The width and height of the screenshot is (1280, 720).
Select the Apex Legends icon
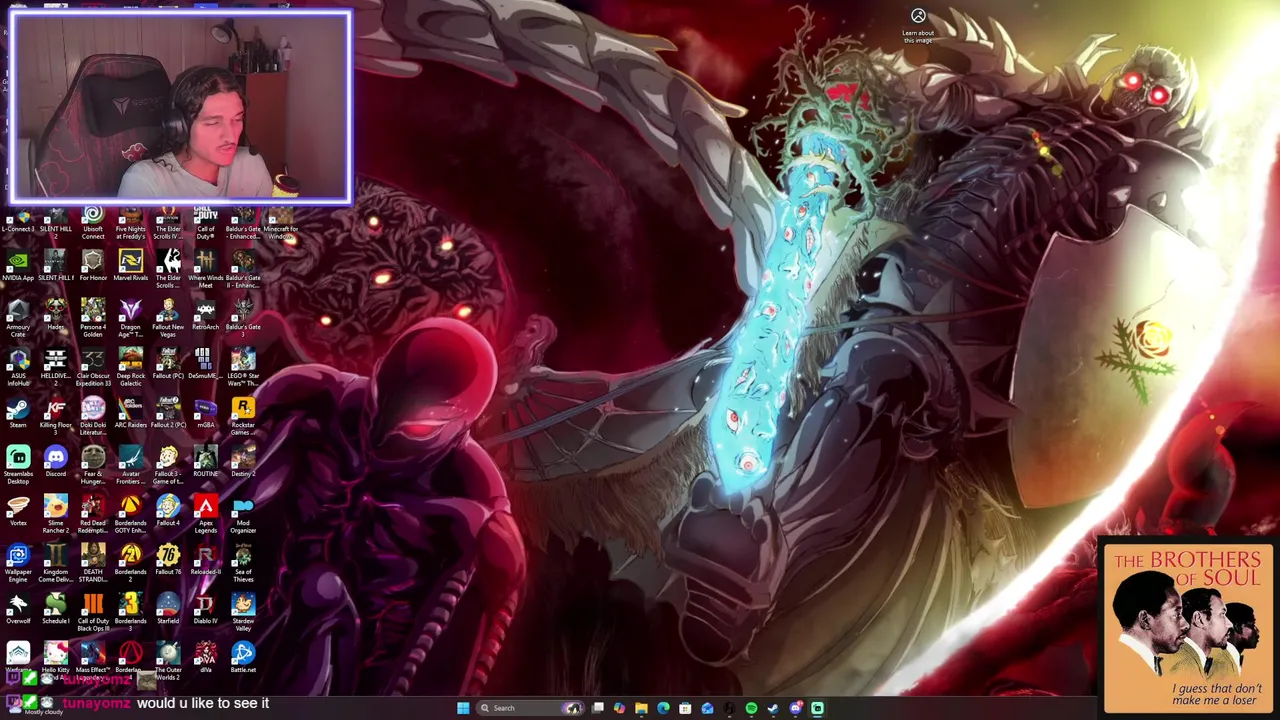(205, 514)
